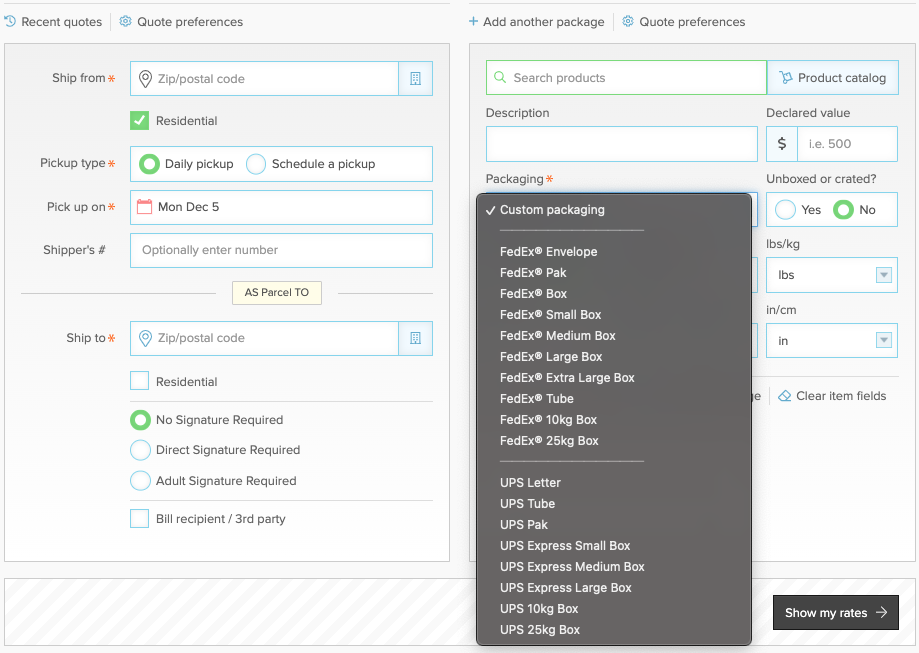The height and width of the screenshot is (653, 919).
Task: Click the Recent quotes clock icon
Action: [10, 21]
